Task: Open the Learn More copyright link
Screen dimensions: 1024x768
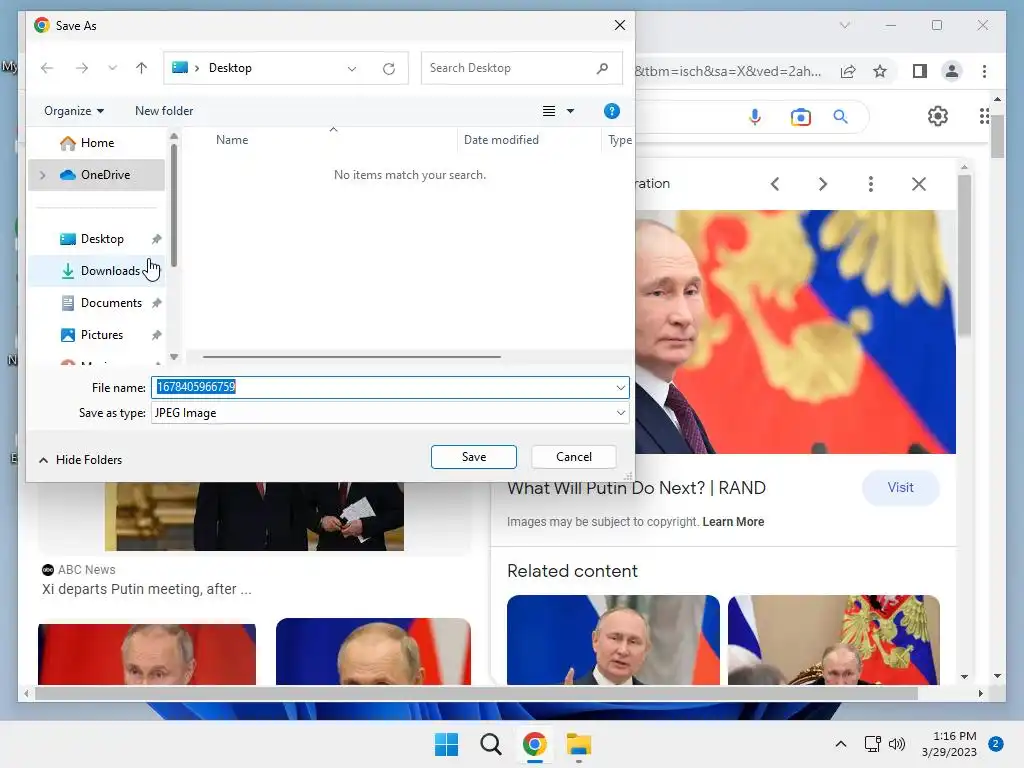Action: [733, 522]
